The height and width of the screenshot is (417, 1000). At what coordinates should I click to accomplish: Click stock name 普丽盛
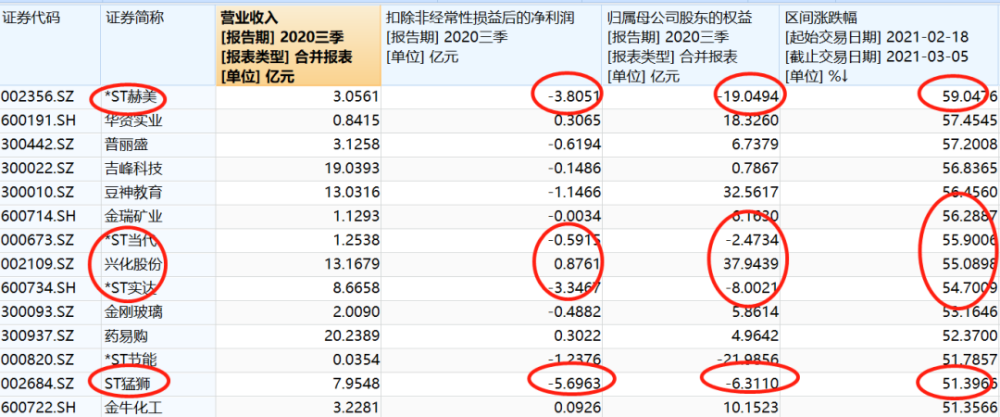pos(127,145)
